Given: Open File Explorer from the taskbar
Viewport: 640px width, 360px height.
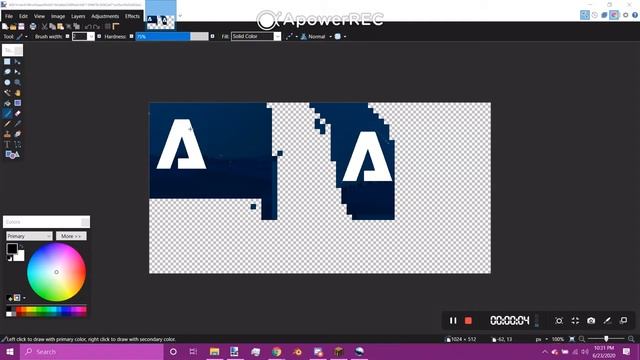Looking at the screenshot, I should [x=214, y=352].
